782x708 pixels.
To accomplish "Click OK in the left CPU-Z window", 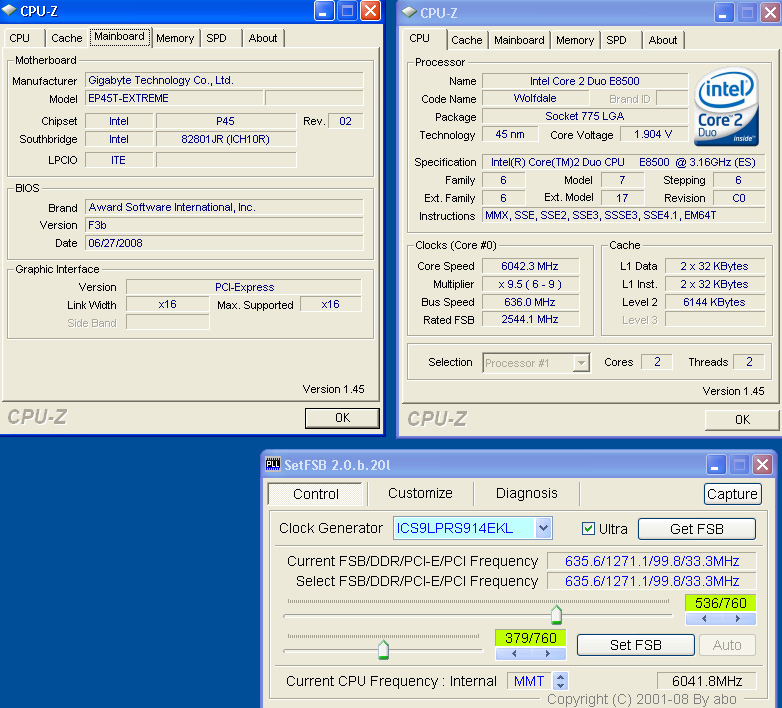I will [342, 418].
